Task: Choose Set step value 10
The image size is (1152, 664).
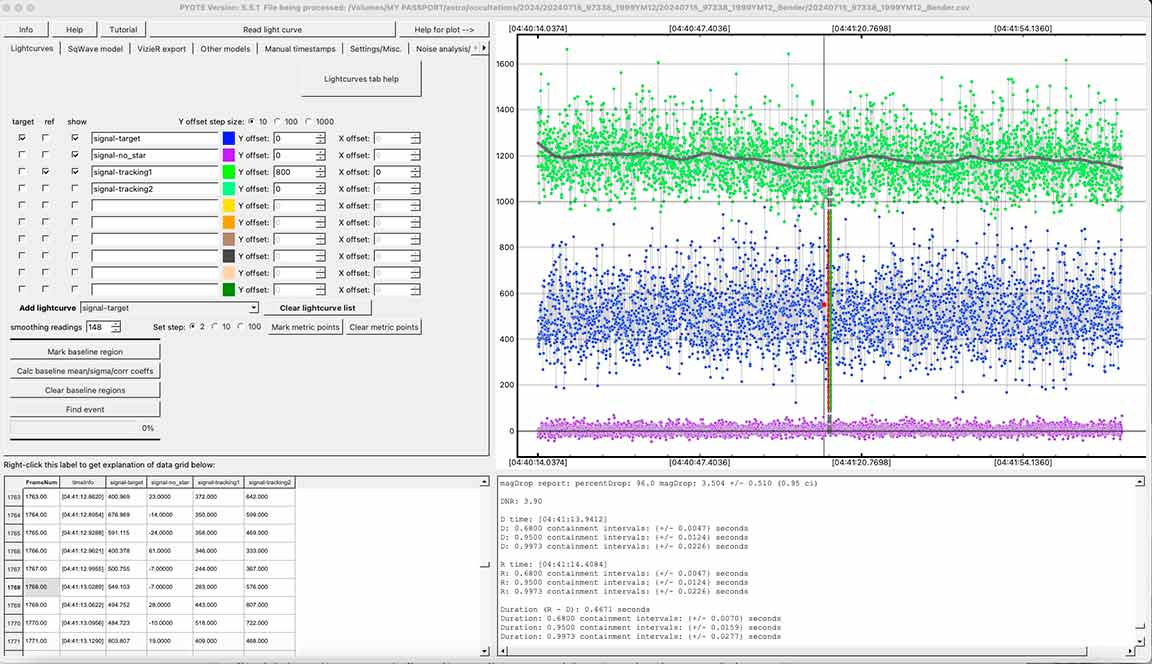Action: (x=215, y=327)
